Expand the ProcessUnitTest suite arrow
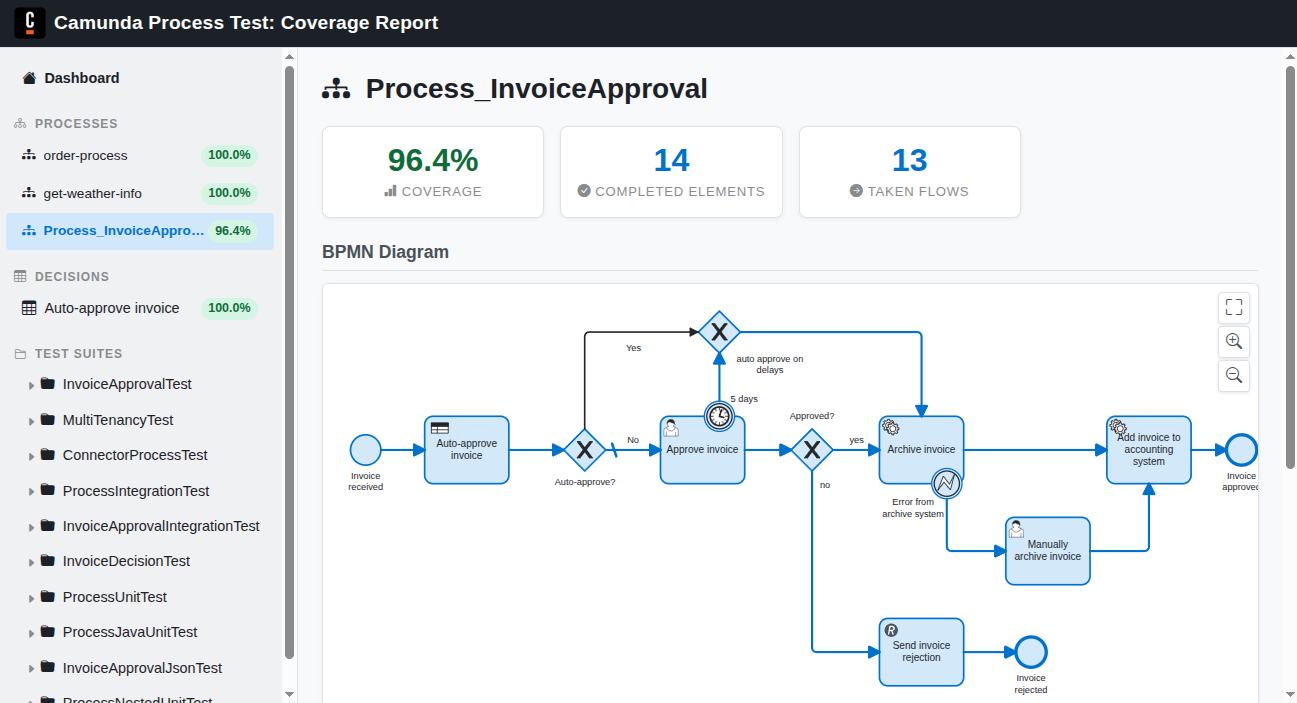 click(x=32, y=598)
